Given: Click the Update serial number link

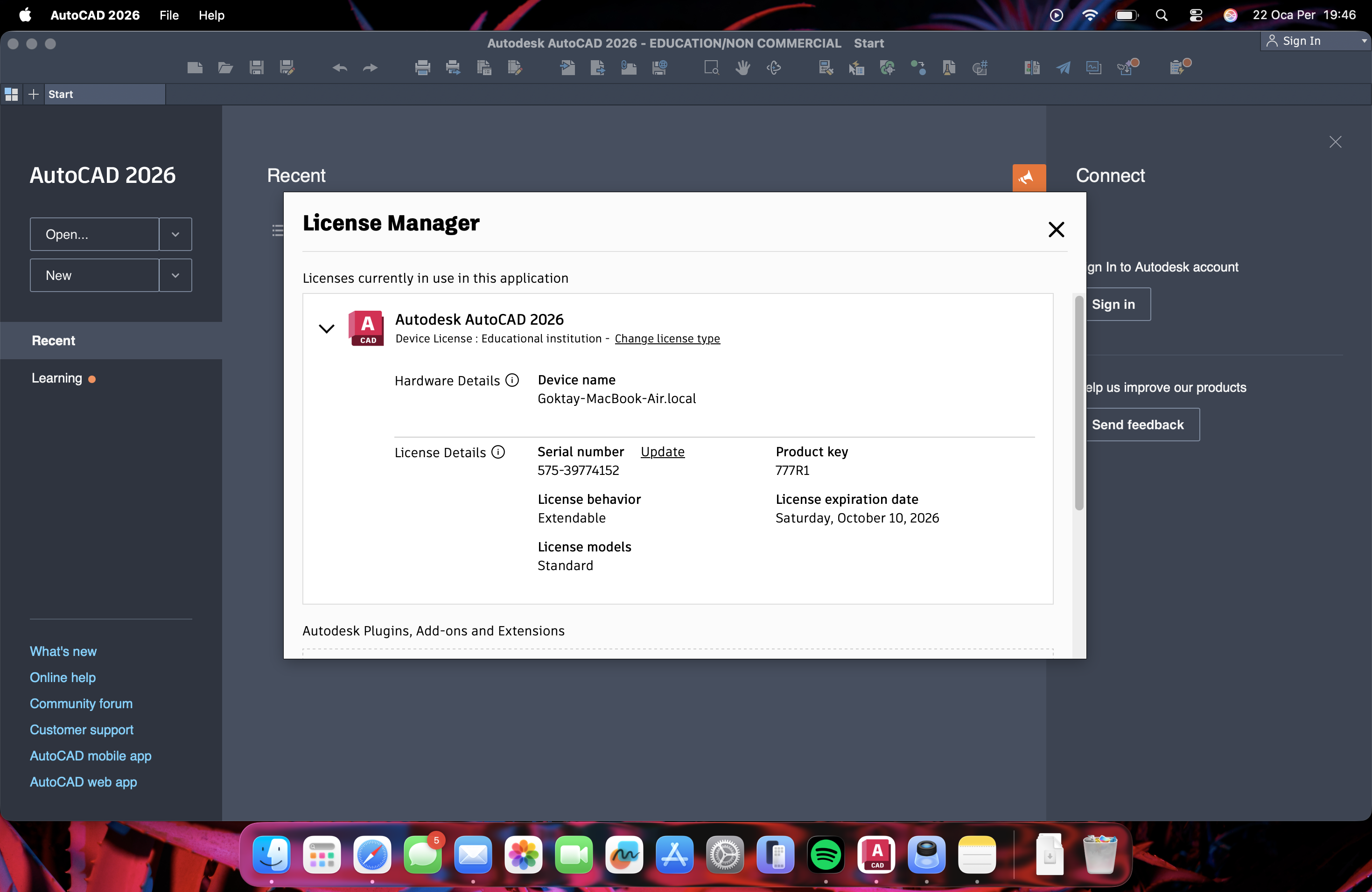Looking at the screenshot, I should [662, 452].
